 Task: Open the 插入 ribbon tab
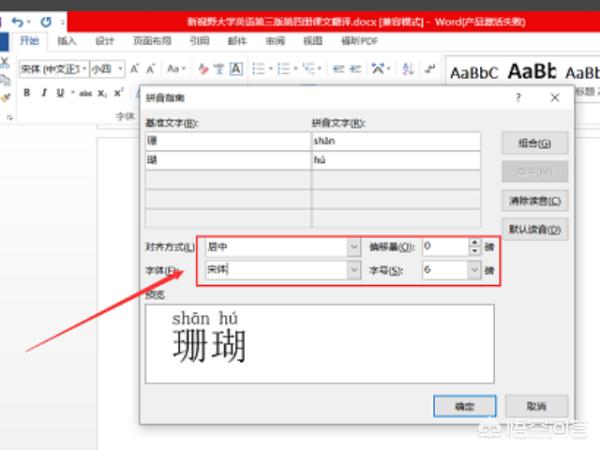(x=66, y=42)
